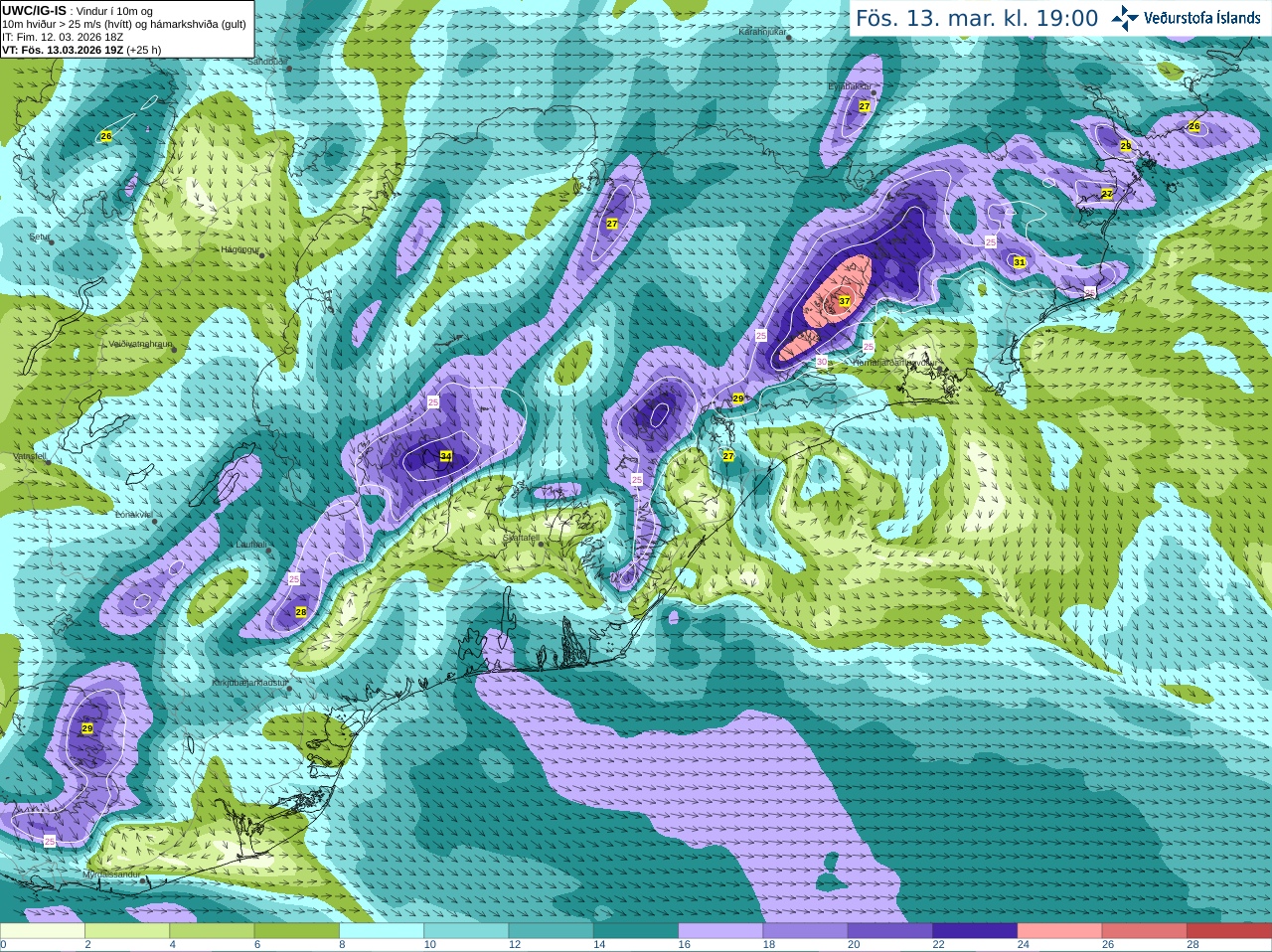The image size is (1272, 952).
Task: Click the 'UWC/IG-IS : Vindur í 10m og' title line
Action: click(77, 11)
